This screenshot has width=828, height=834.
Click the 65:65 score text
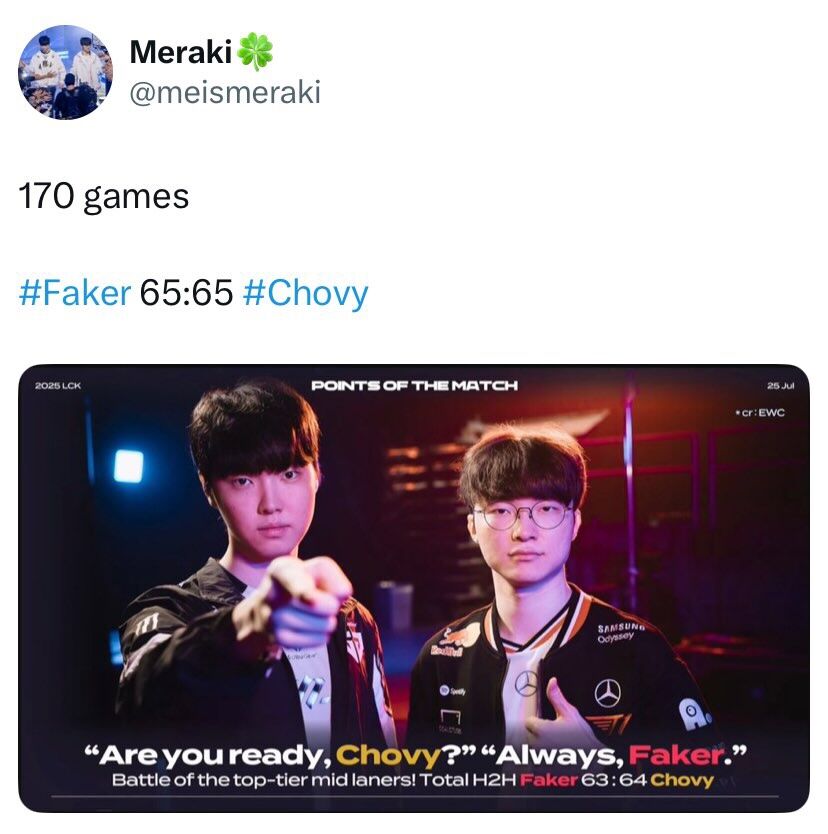(186, 293)
